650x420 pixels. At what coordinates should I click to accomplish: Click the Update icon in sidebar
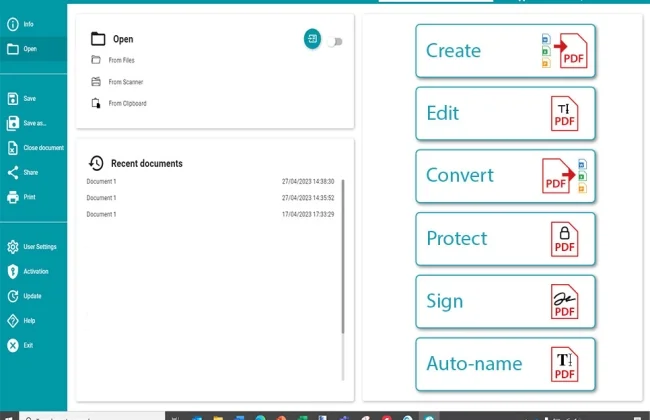pyautogui.click(x=12, y=296)
